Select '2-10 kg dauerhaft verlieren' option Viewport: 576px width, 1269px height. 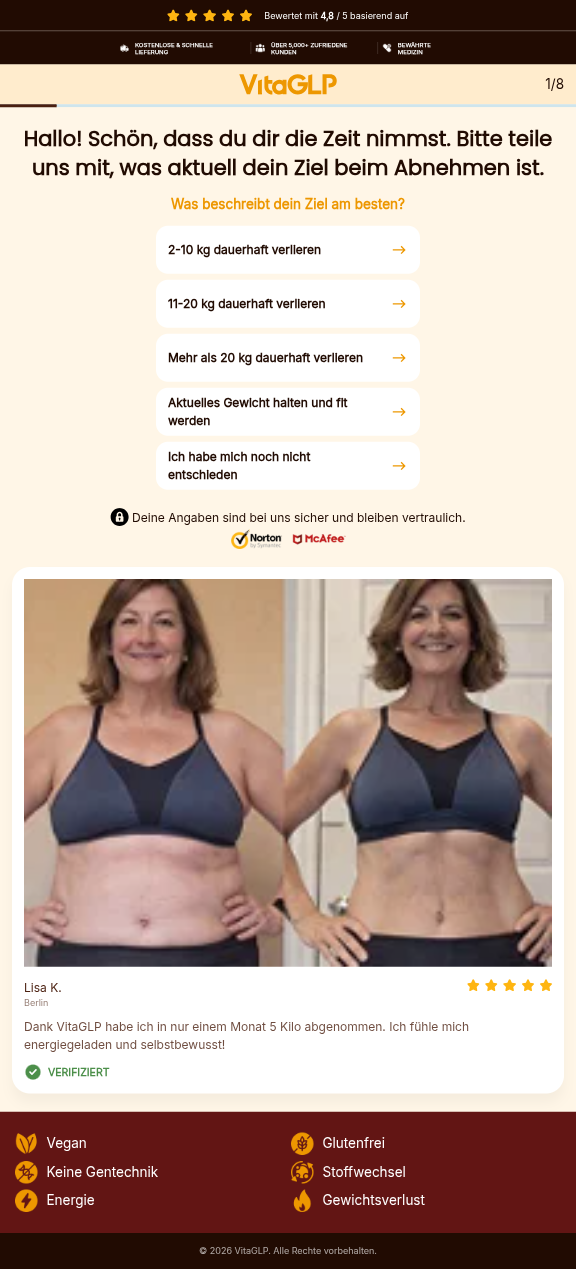(288, 250)
